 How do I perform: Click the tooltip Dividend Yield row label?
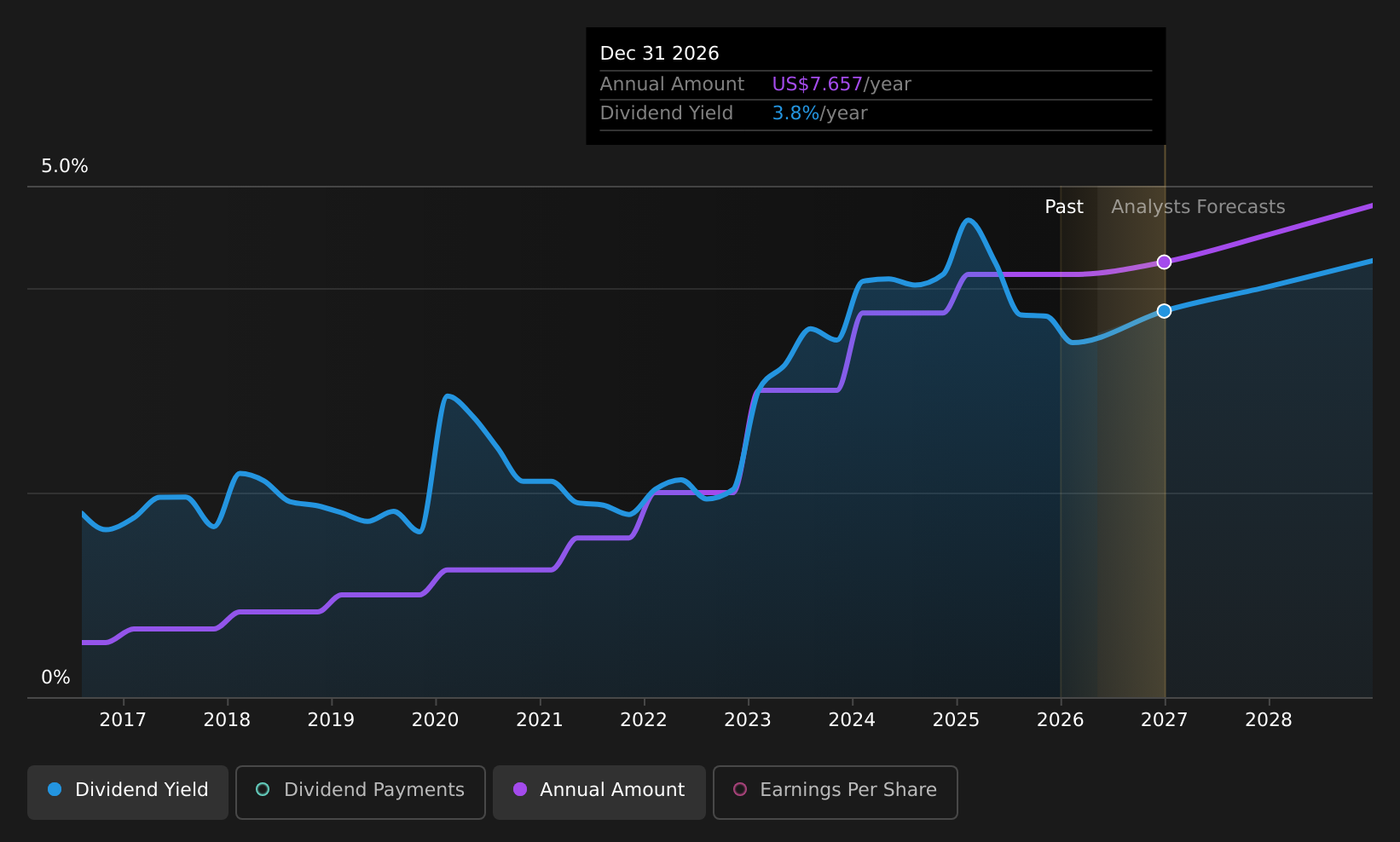pos(667,113)
